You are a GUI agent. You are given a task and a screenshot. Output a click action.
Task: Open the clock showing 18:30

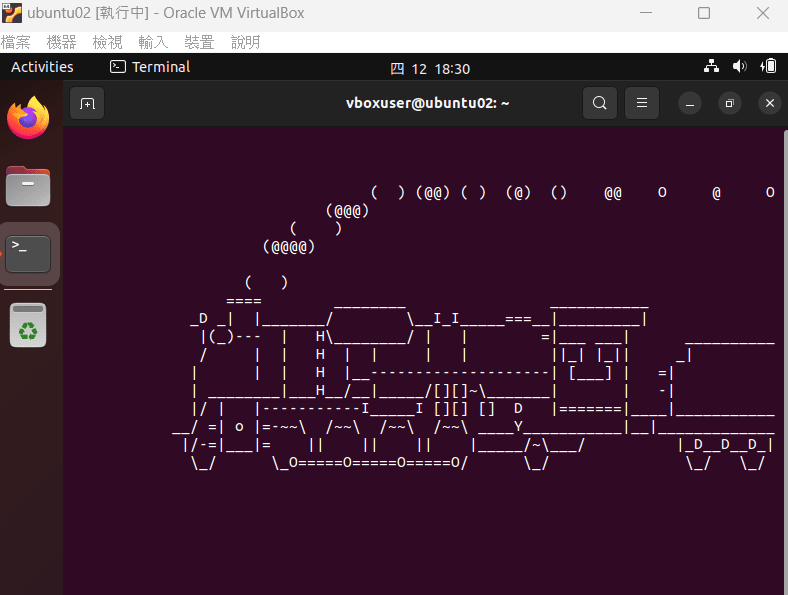click(x=429, y=68)
